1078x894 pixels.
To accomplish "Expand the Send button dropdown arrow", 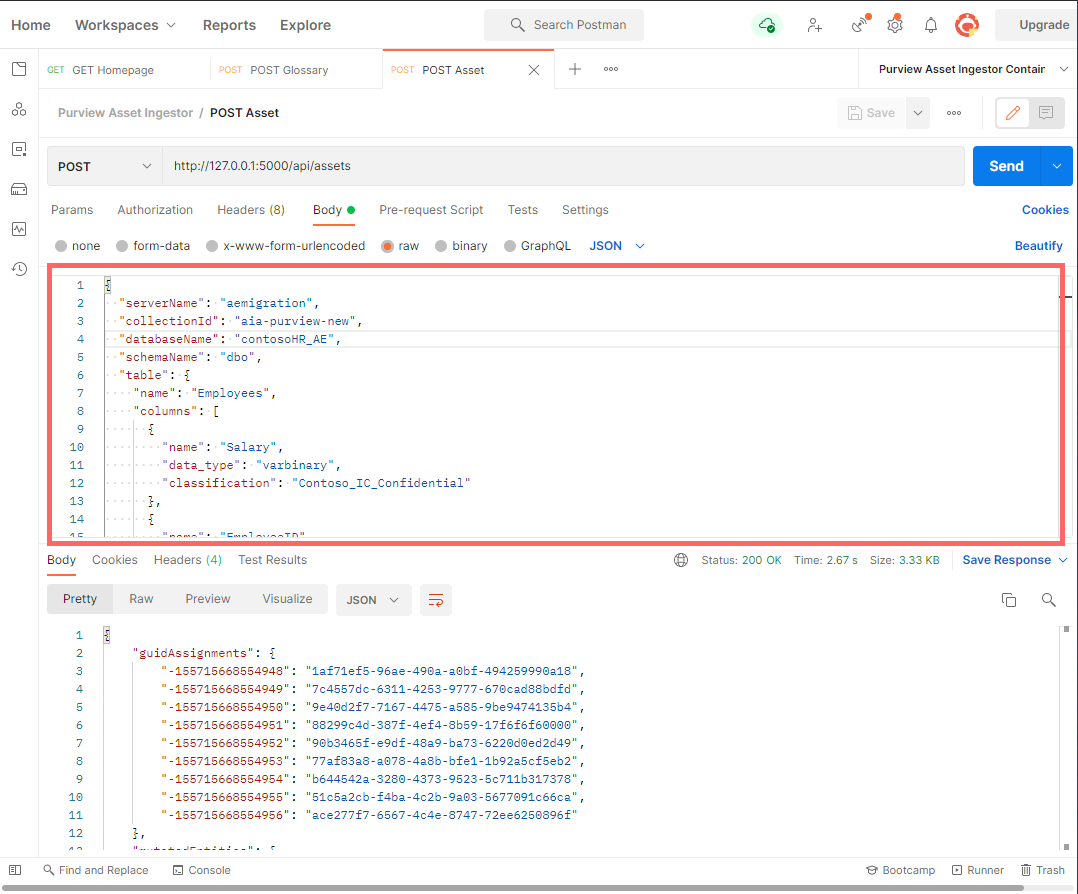I will 1057,166.
